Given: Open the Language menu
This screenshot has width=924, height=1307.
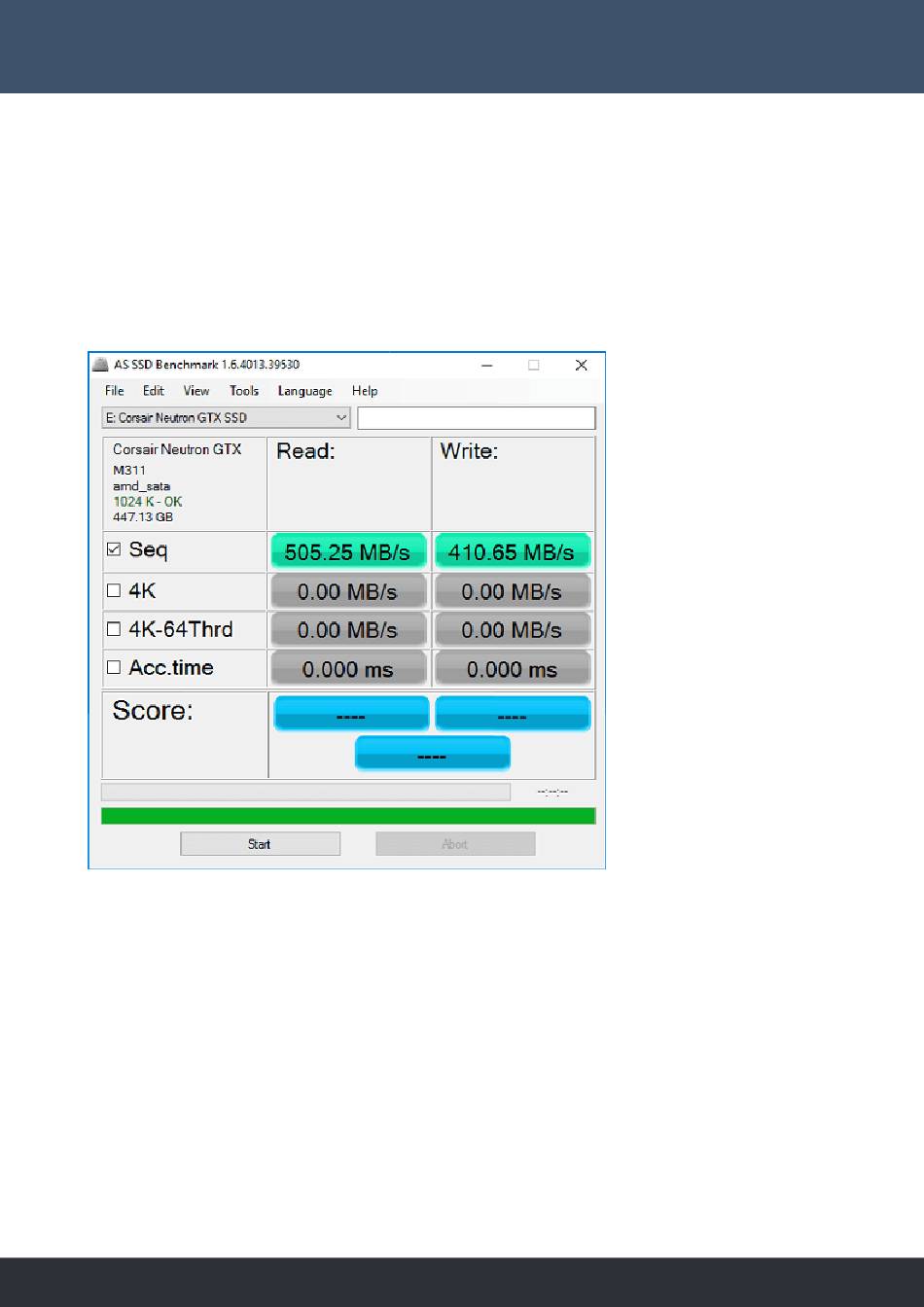Looking at the screenshot, I should tap(304, 391).
